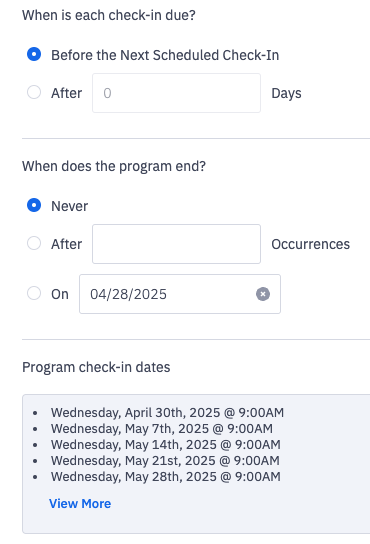Choose the After Days radio option
This screenshot has width=370, height=544.
pos(34,92)
